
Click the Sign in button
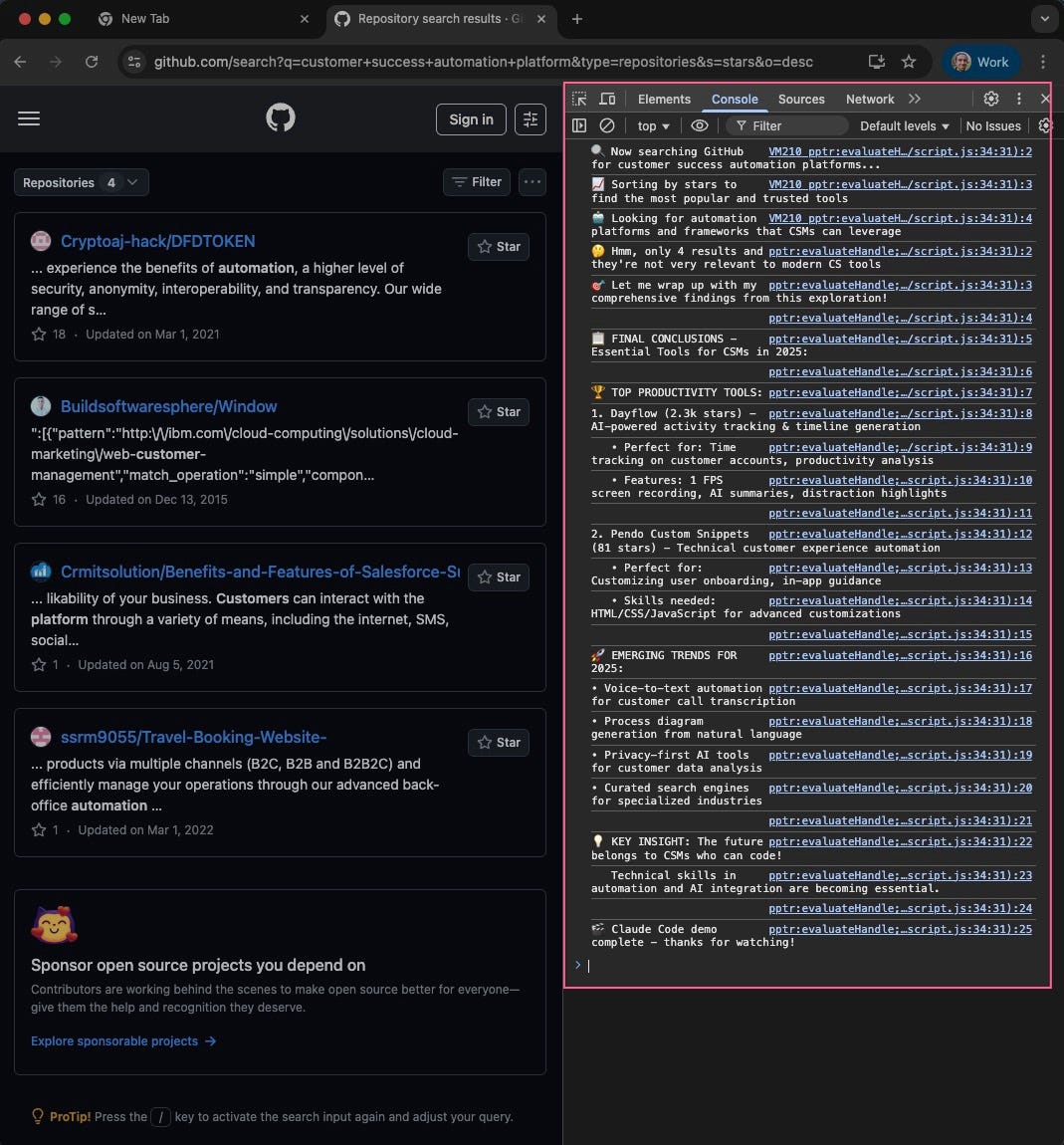pos(471,119)
